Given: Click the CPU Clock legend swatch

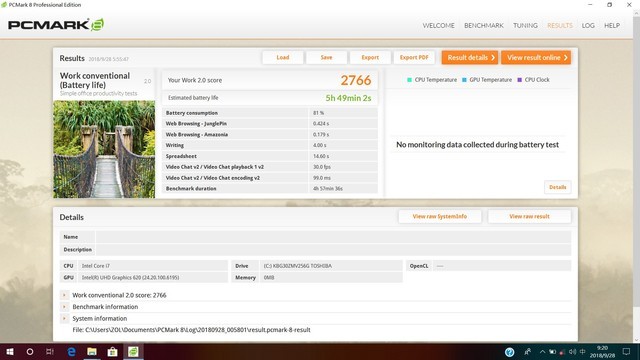Looking at the screenshot, I should click(520, 80).
